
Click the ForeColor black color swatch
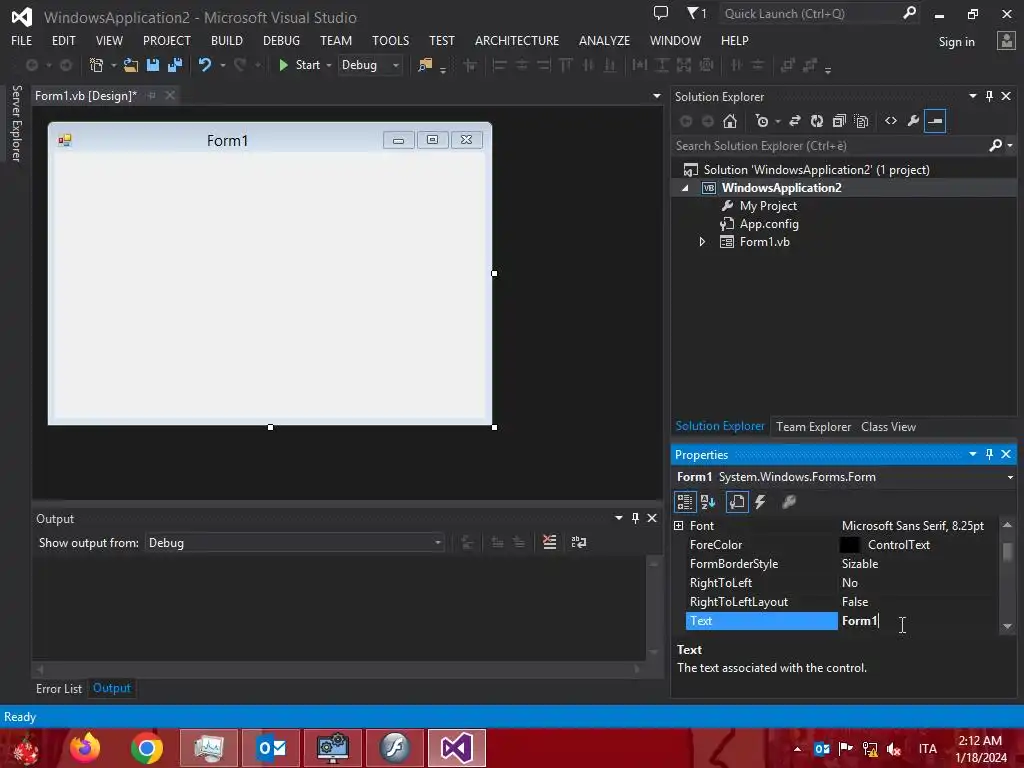point(849,545)
